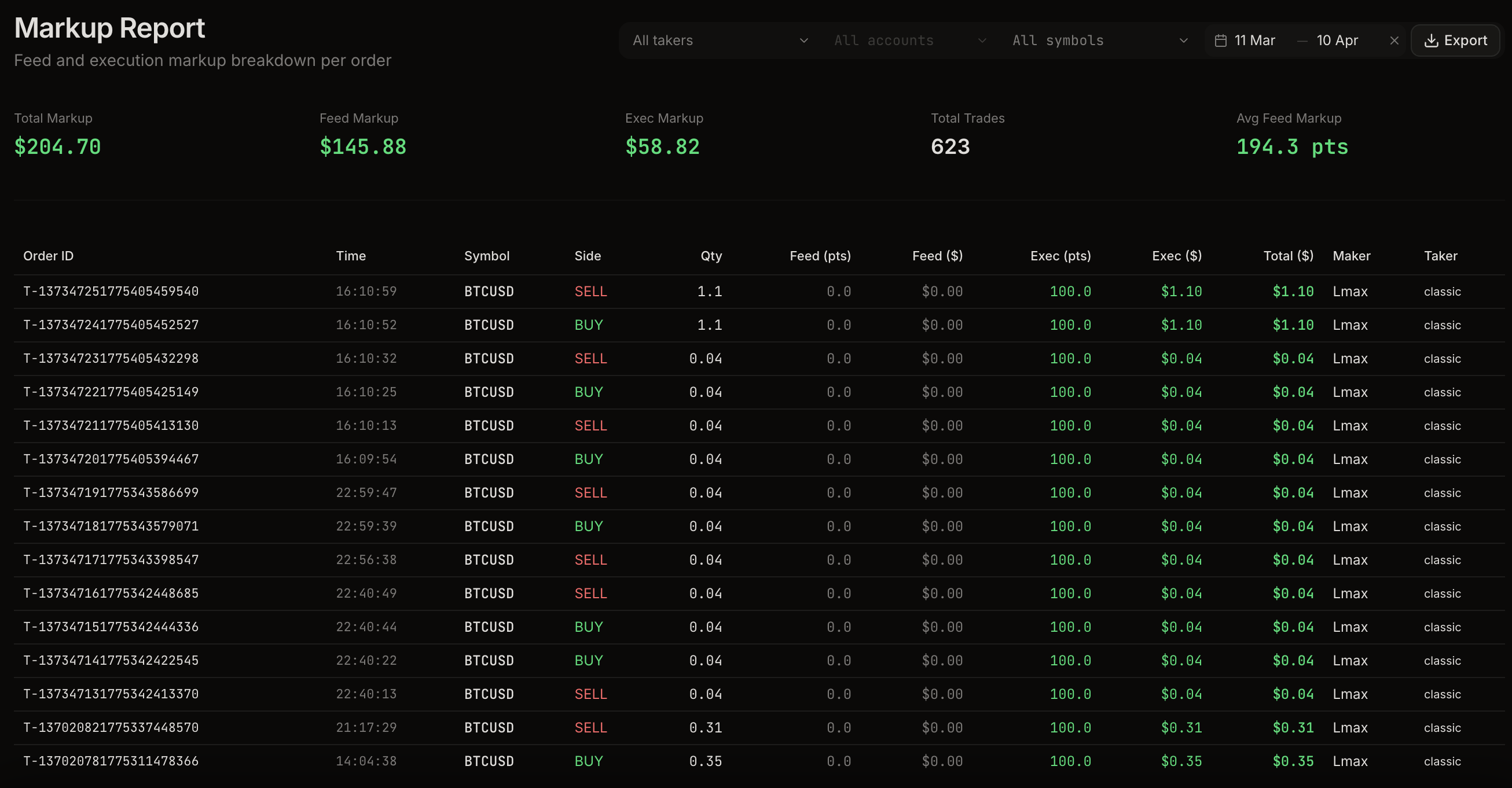Select the SELL trade at 21:17:29
The width and height of the screenshot is (1512, 788).
590,727
